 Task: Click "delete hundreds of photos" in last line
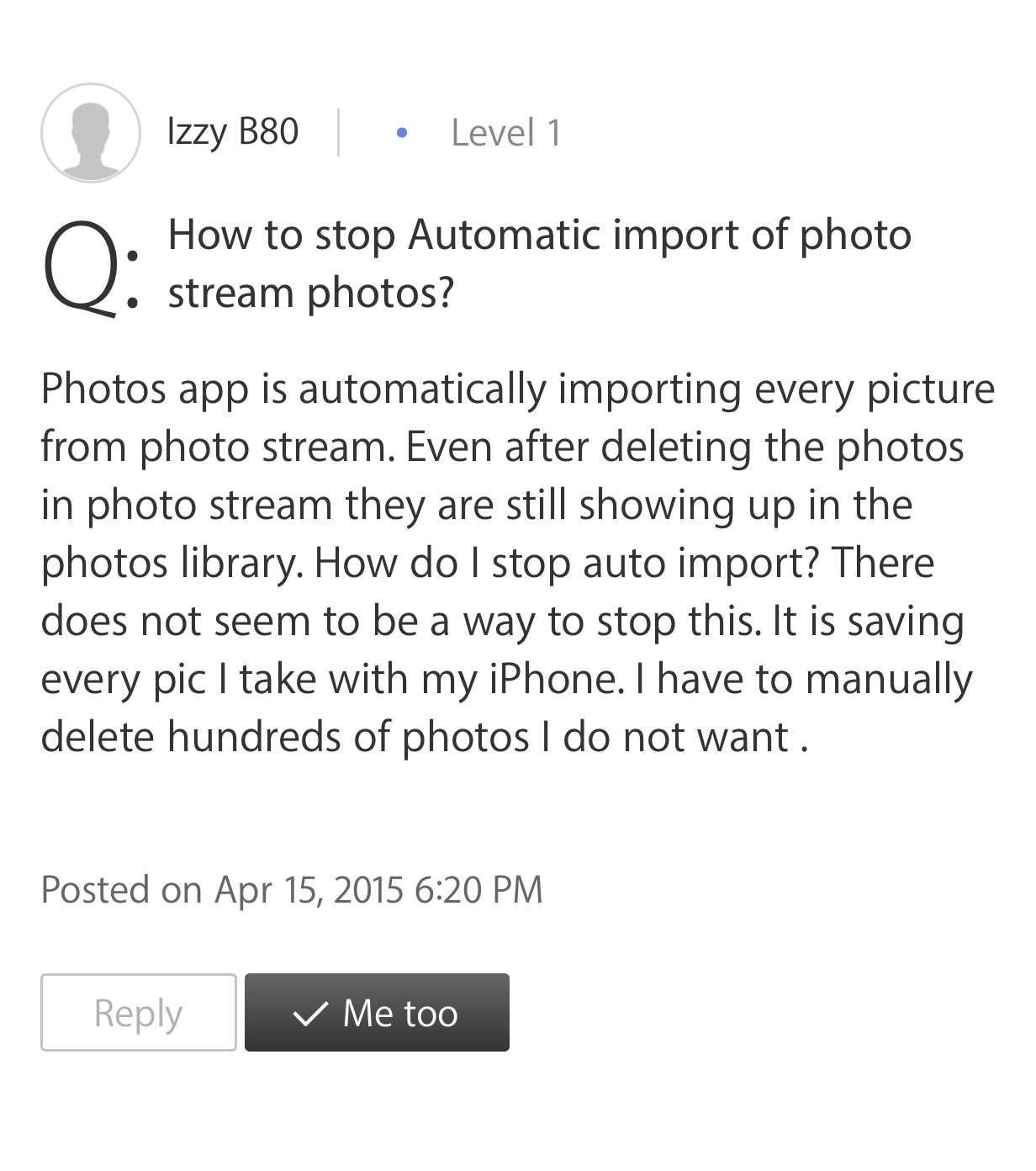click(x=285, y=737)
